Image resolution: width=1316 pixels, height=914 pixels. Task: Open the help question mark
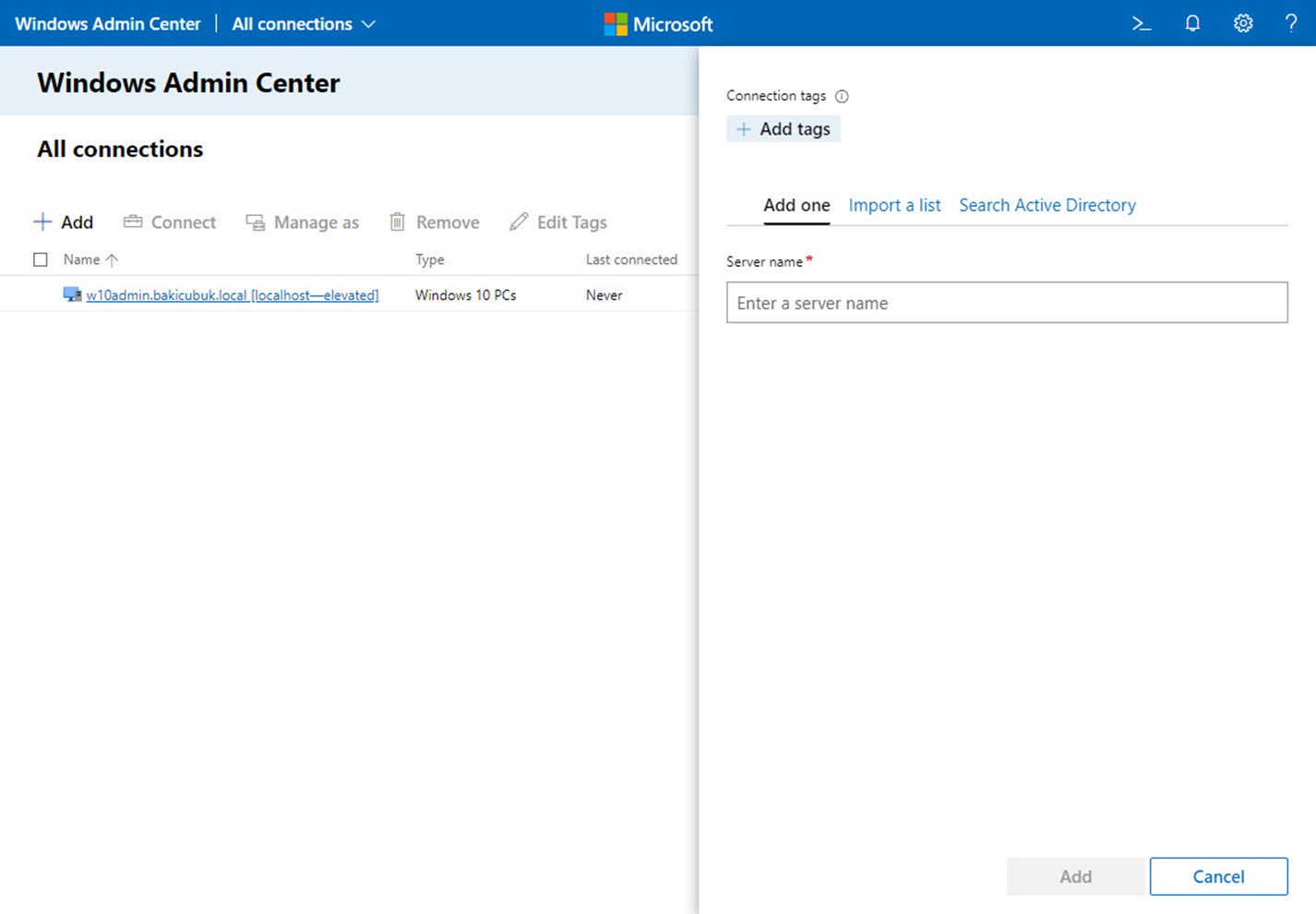1291,24
